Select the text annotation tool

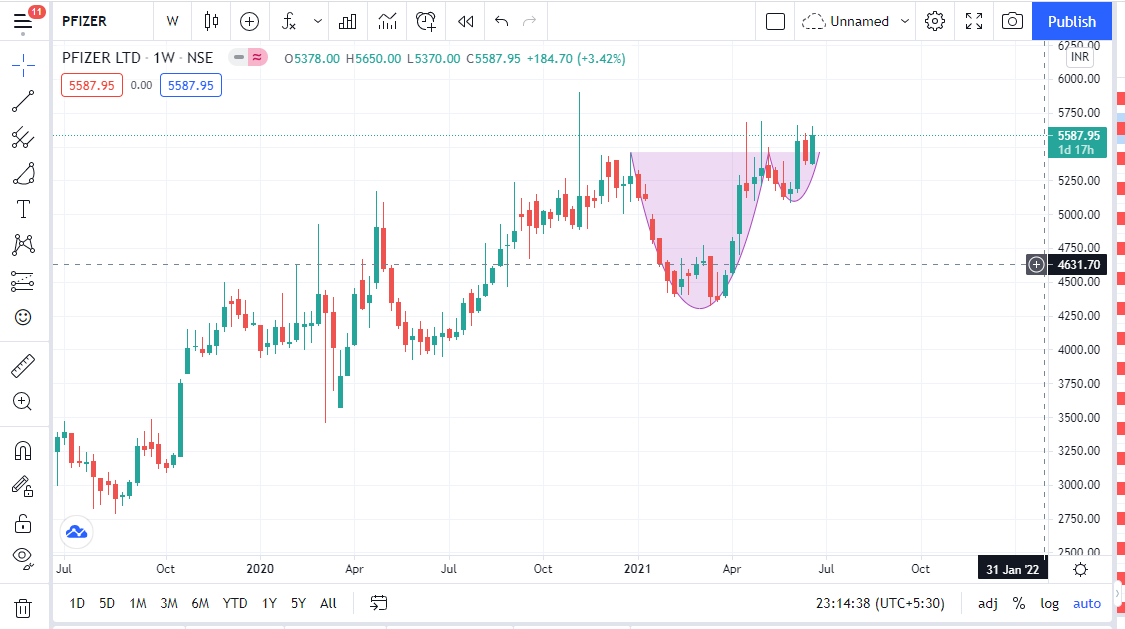coord(23,209)
